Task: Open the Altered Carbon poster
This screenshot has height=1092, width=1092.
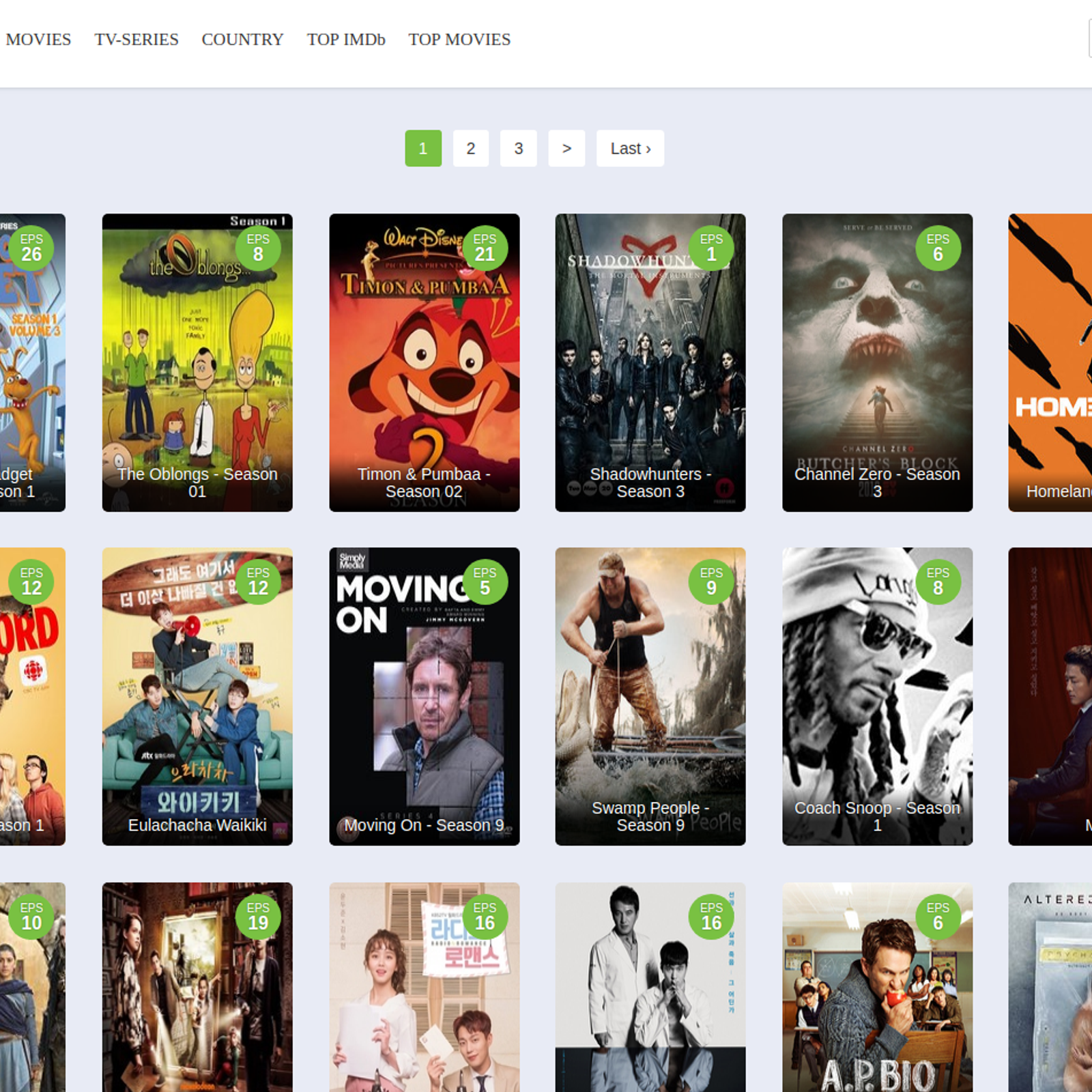Action: (x=1050, y=987)
